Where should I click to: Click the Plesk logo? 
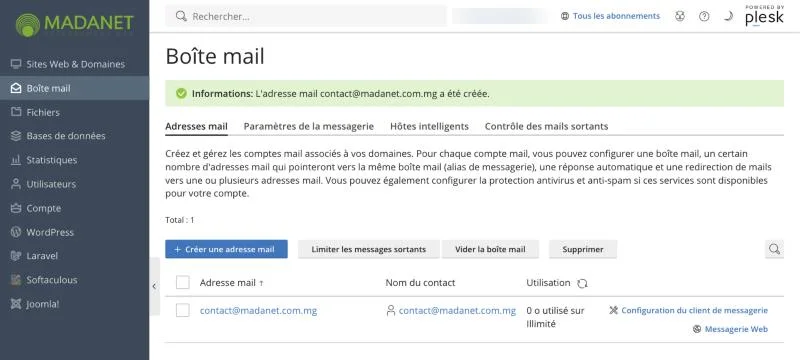764,16
